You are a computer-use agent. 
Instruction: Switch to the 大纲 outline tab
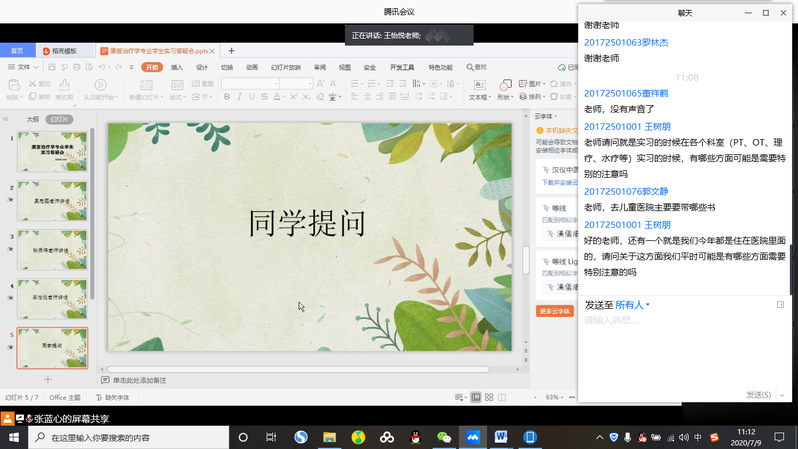pos(33,118)
